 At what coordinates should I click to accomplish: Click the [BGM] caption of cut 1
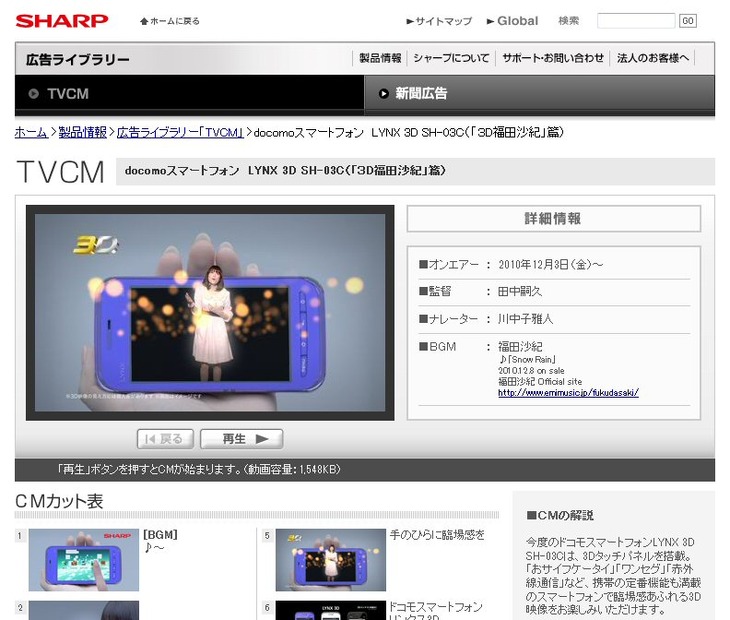tap(160, 535)
